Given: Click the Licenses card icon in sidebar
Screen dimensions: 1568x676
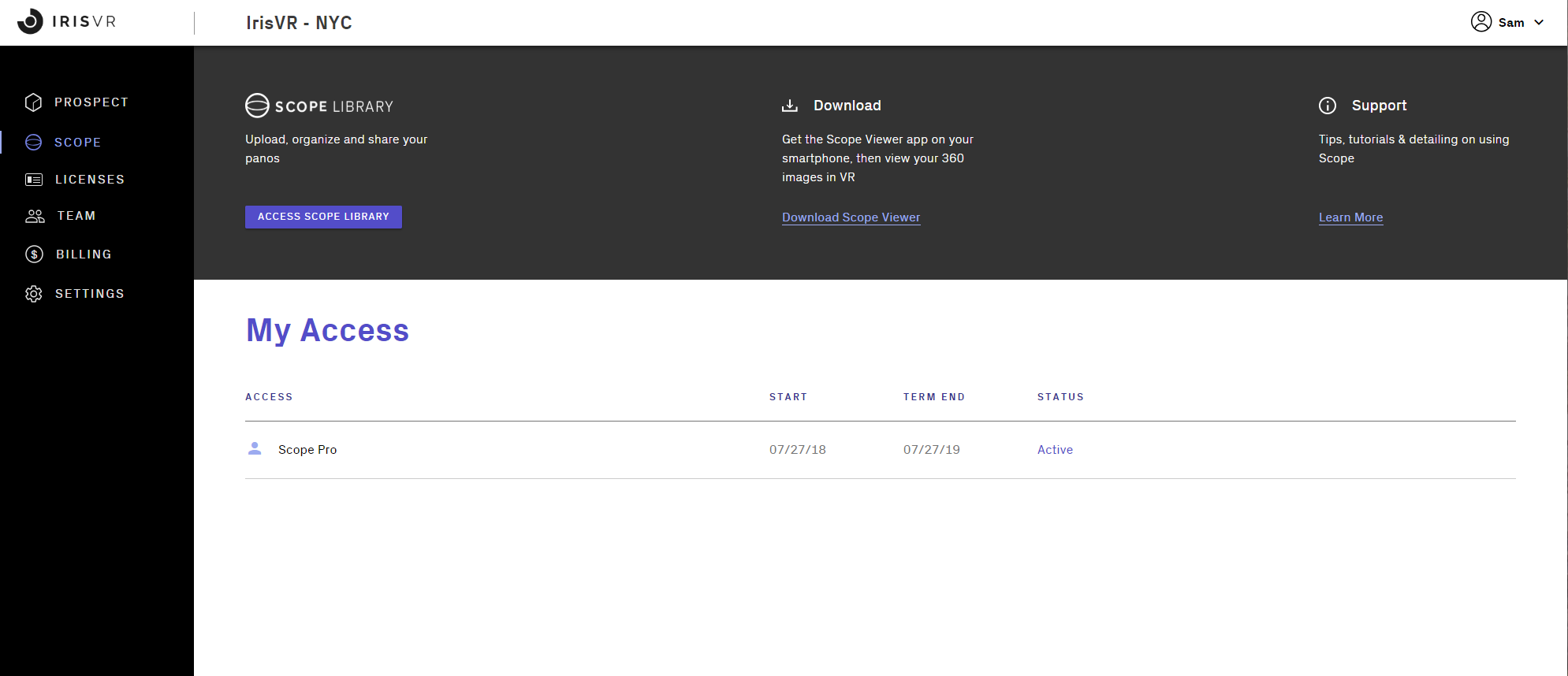Looking at the screenshot, I should pyautogui.click(x=34, y=180).
